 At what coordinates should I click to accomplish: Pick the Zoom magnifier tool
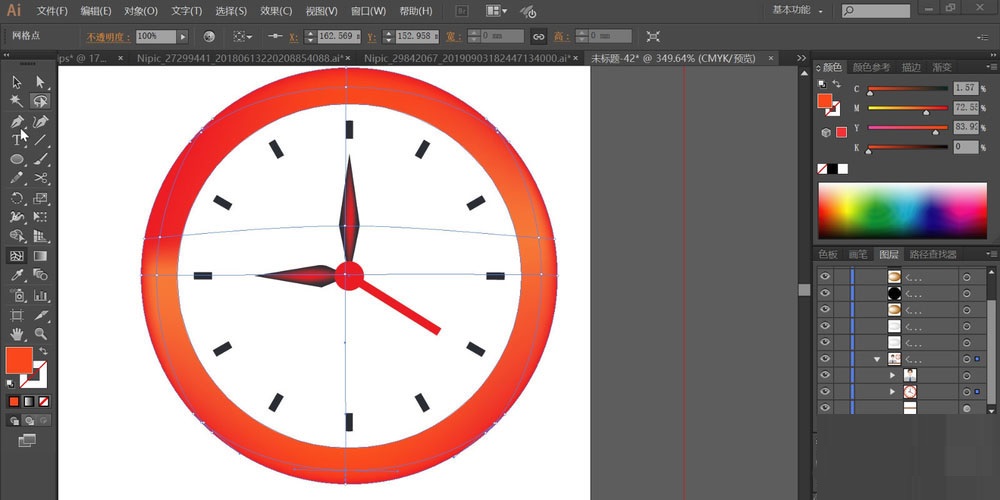[x=41, y=333]
